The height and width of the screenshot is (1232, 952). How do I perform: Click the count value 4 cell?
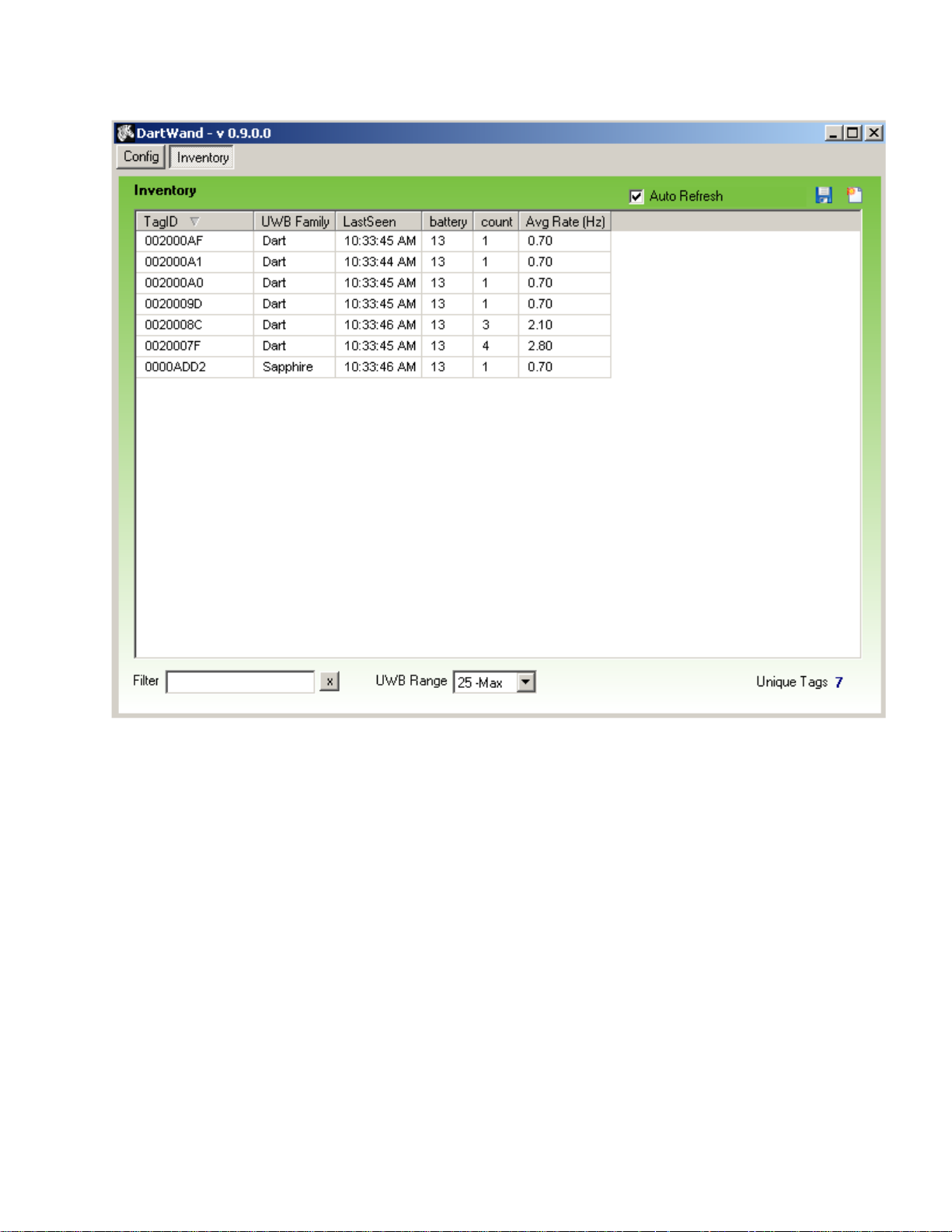(x=496, y=346)
